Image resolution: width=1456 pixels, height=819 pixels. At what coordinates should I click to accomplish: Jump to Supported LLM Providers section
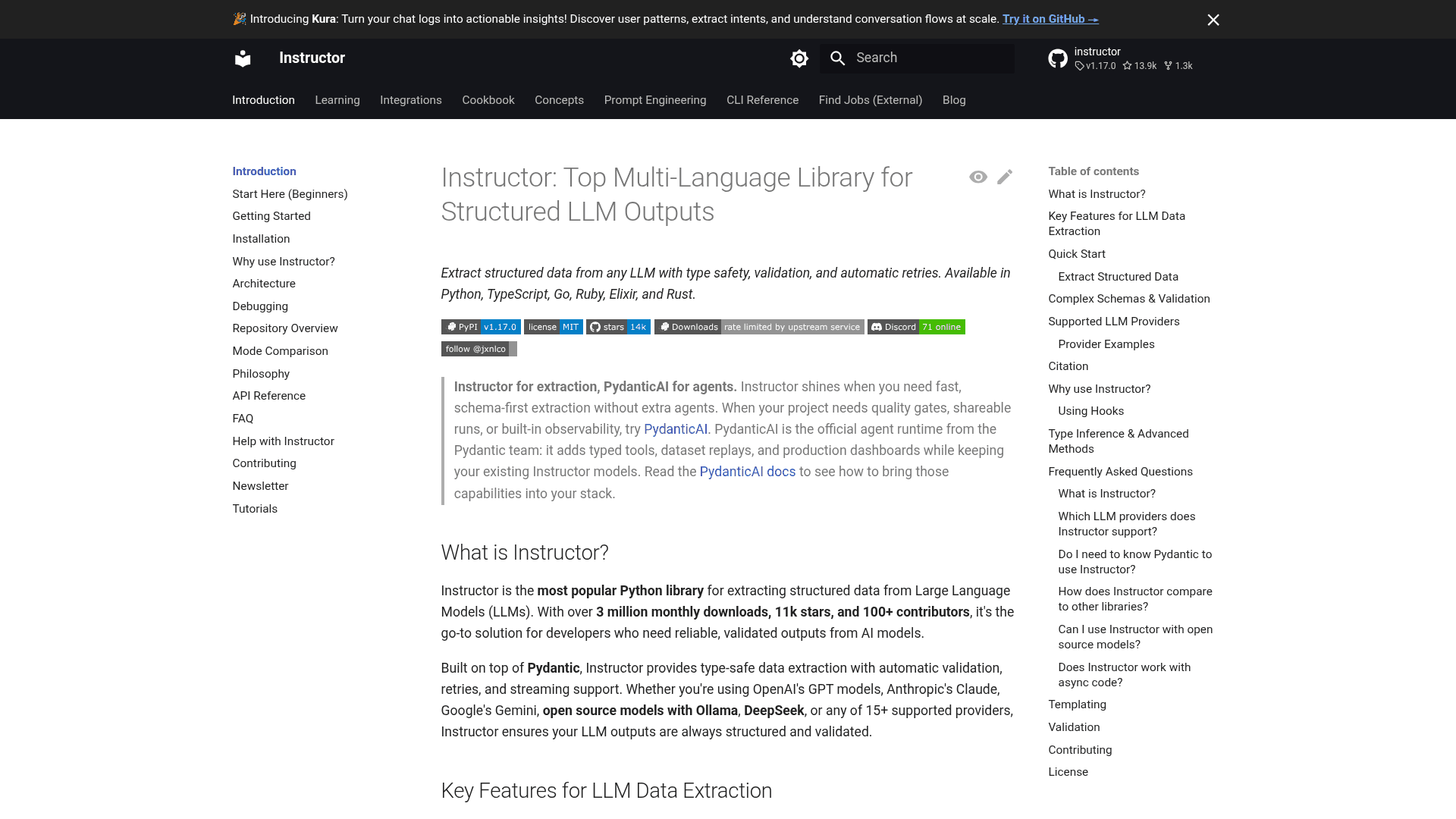[x=1113, y=322]
